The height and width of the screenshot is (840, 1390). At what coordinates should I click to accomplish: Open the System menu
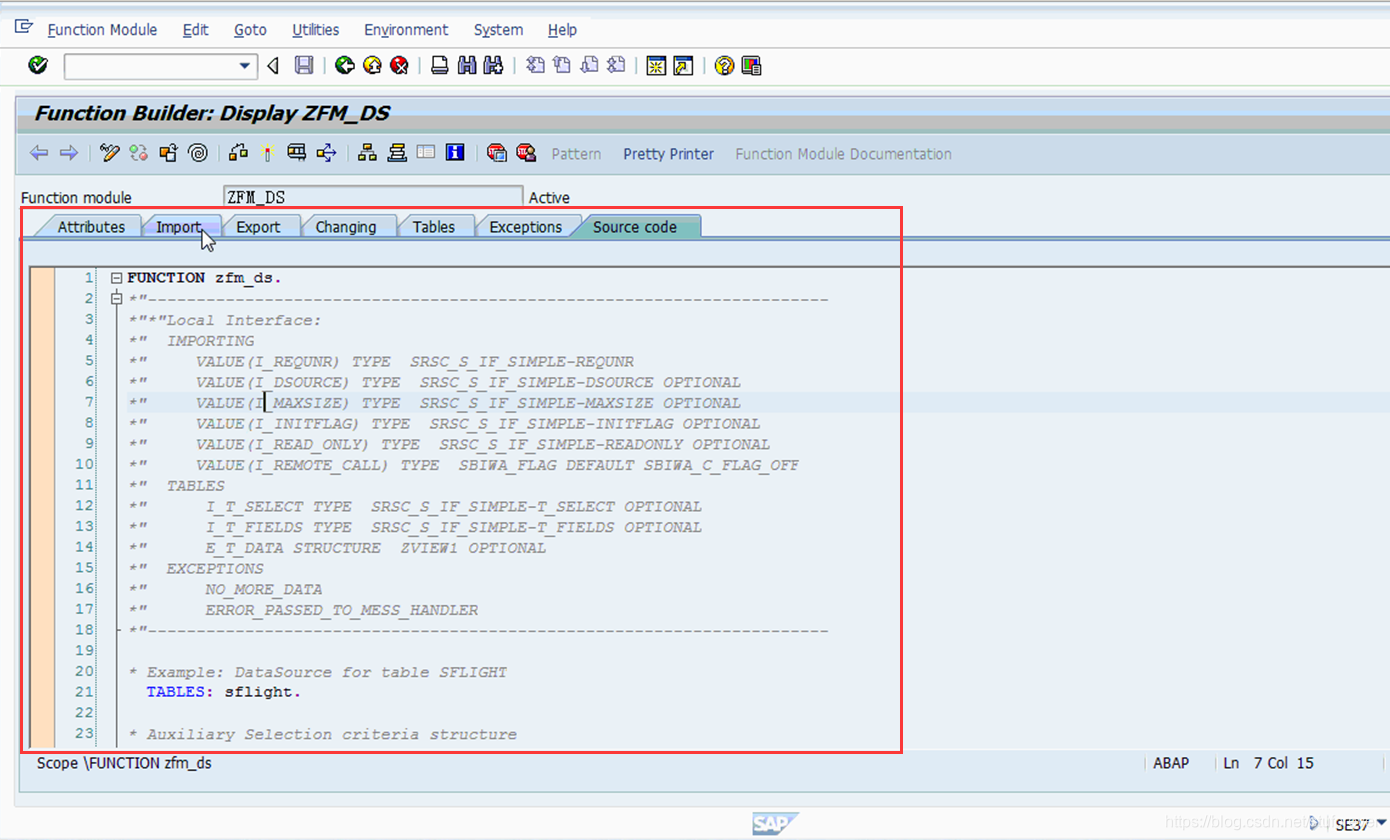click(x=498, y=30)
